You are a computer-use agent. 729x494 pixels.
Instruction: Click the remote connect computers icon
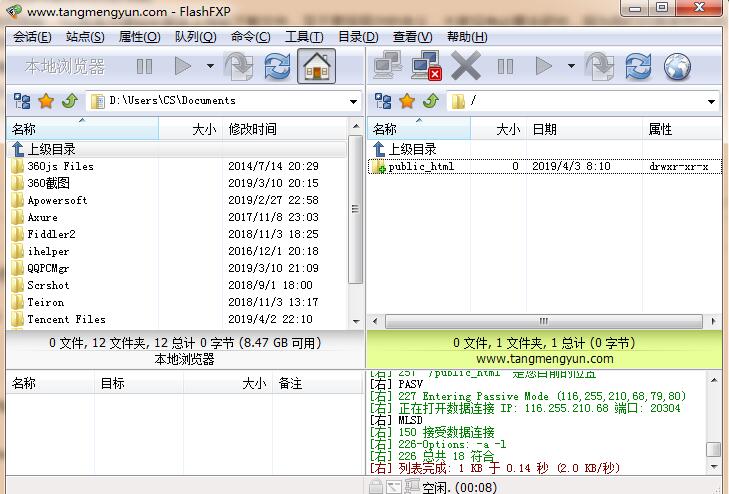388,65
